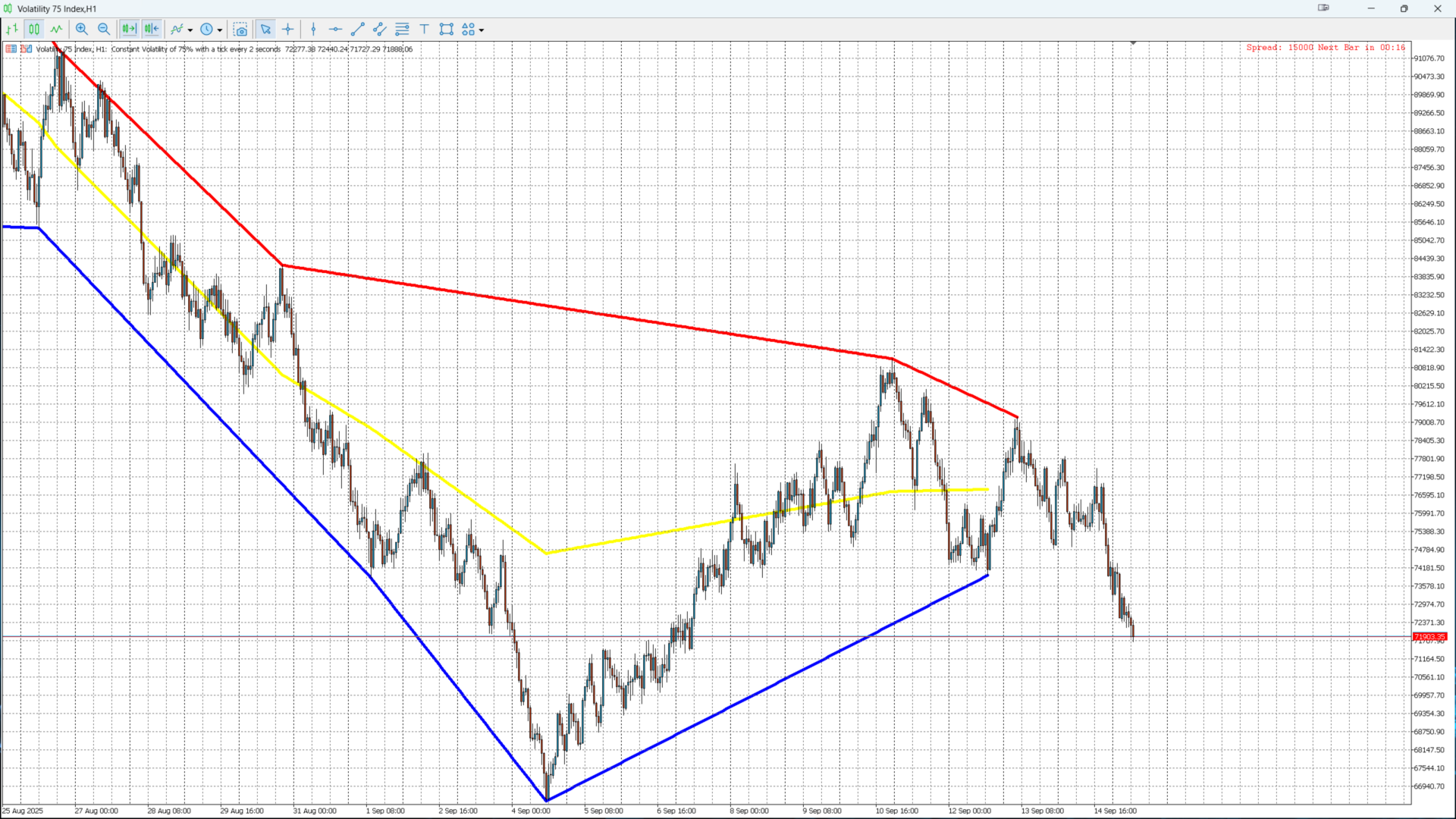Select the trendline drawing tool
The width and height of the screenshot is (1456, 819).
[x=358, y=30]
